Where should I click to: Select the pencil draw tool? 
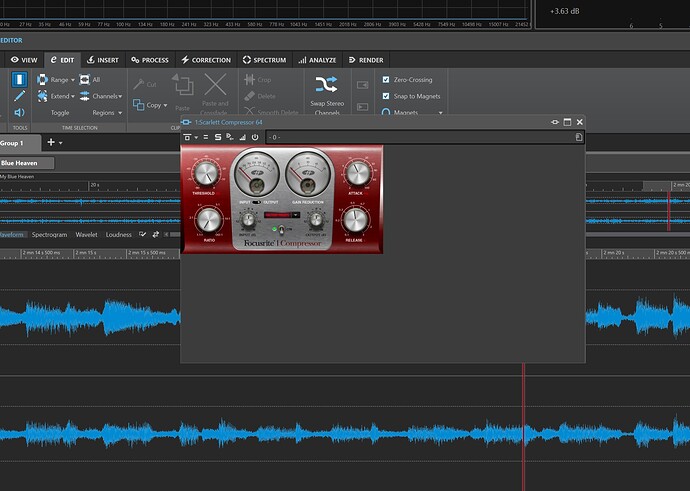pyautogui.click(x=19, y=96)
